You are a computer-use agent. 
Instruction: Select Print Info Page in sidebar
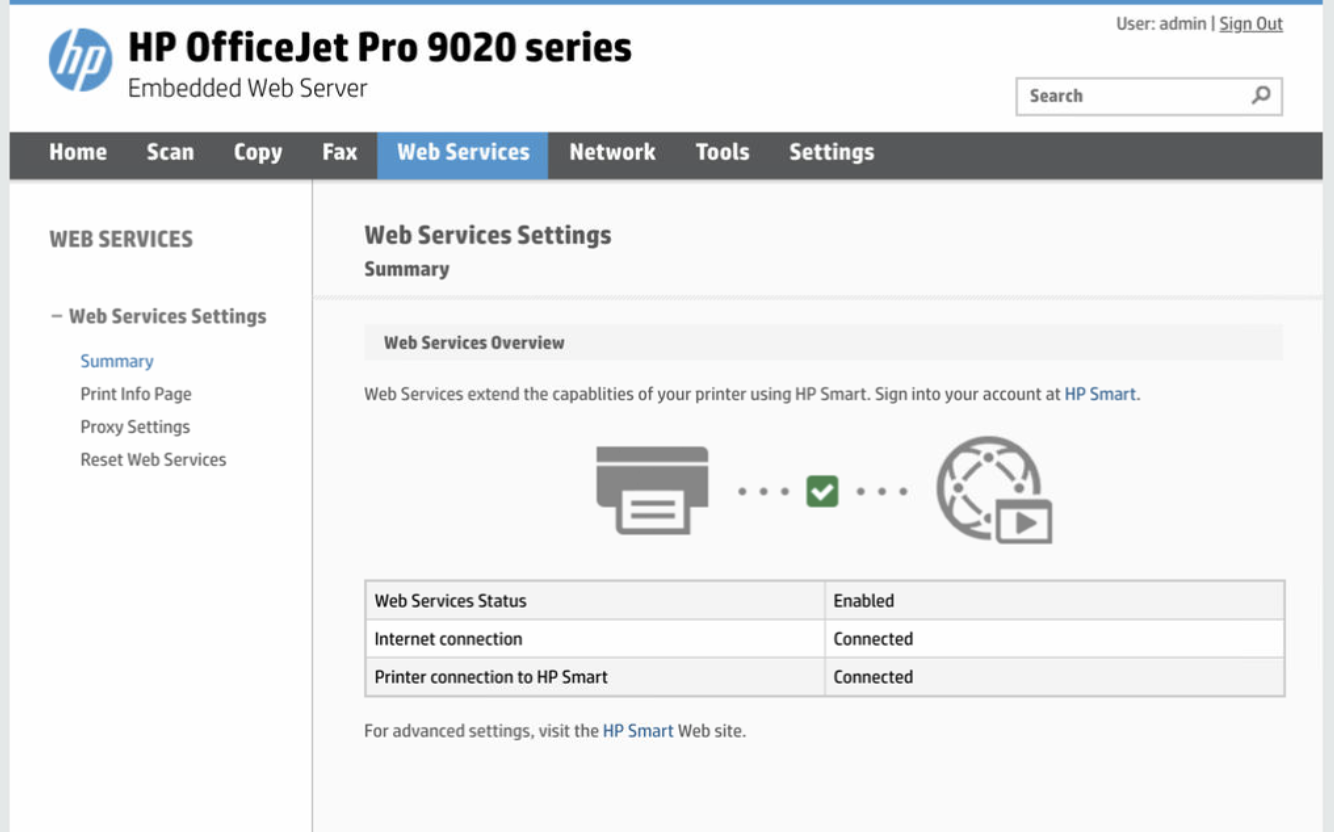point(136,394)
